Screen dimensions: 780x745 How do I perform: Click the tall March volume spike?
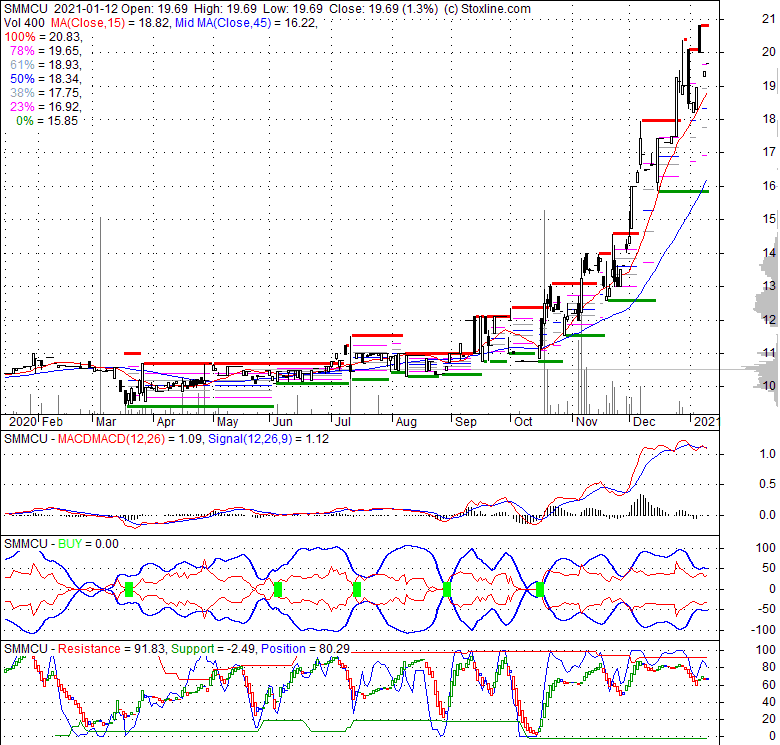pos(100,315)
